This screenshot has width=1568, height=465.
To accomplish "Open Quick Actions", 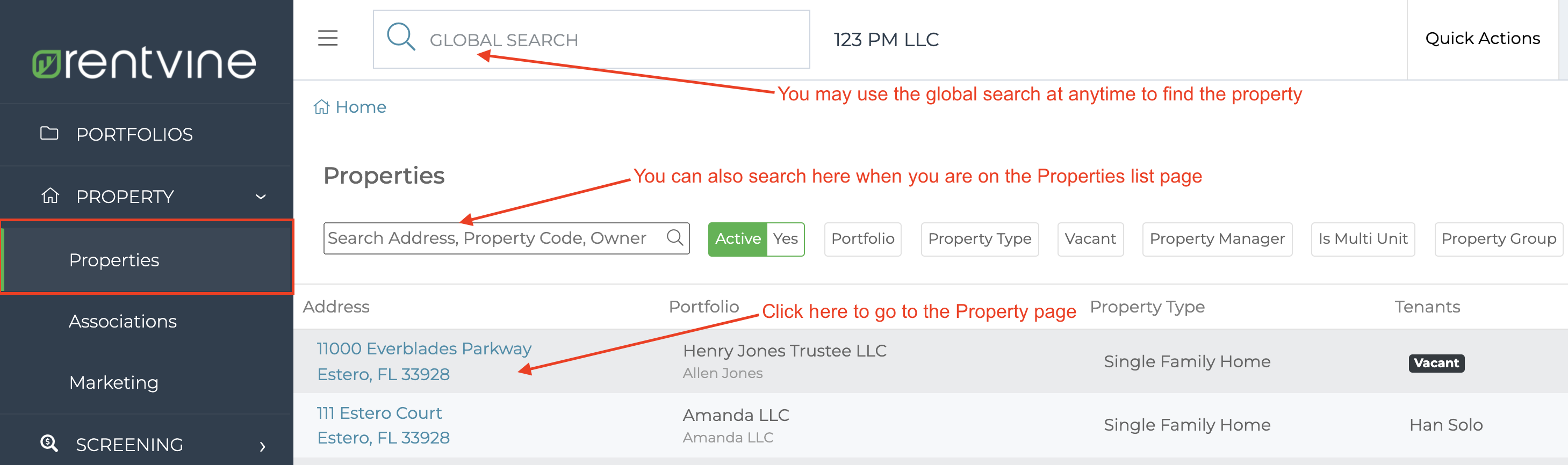I will click(x=1482, y=39).
